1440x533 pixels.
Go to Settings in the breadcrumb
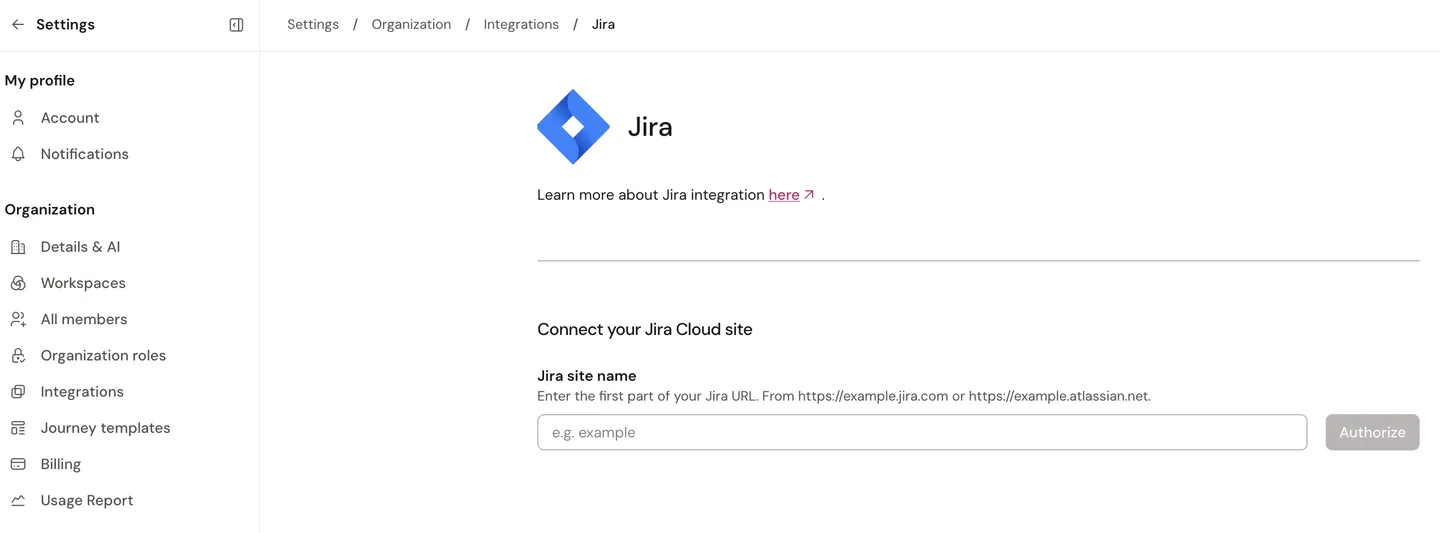pyautogui.click(x=313, y=24)
